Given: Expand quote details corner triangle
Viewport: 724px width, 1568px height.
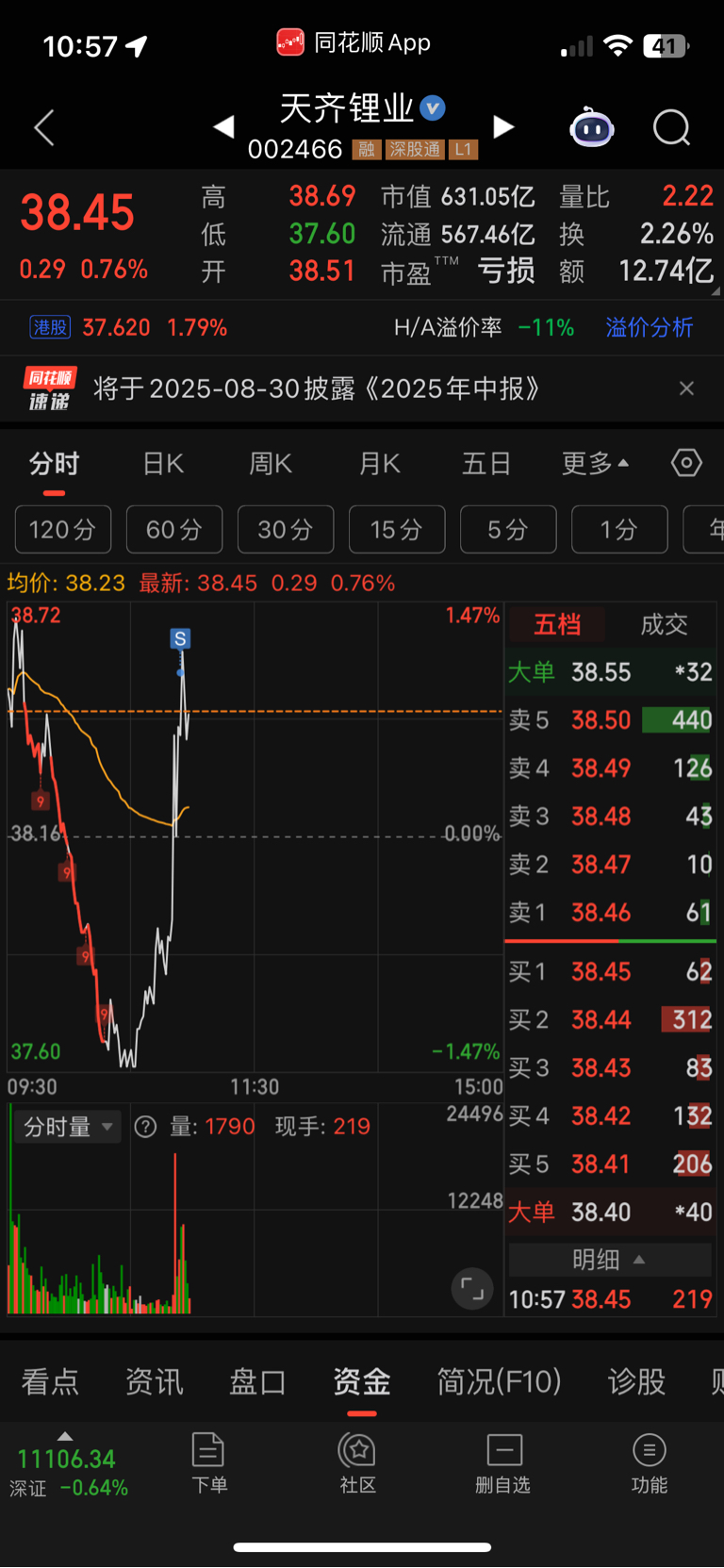Looking at the screenshot, I should pyautogui.click(x=716, y=291).
